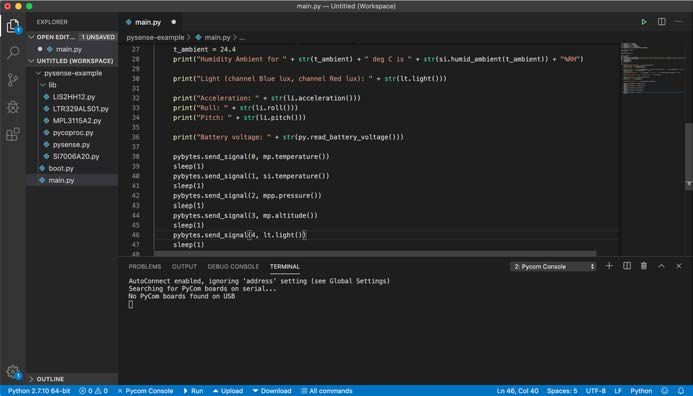Screen dimensions: 693x396
Task: Change language mode Python
Action: (x=641, y=391)
